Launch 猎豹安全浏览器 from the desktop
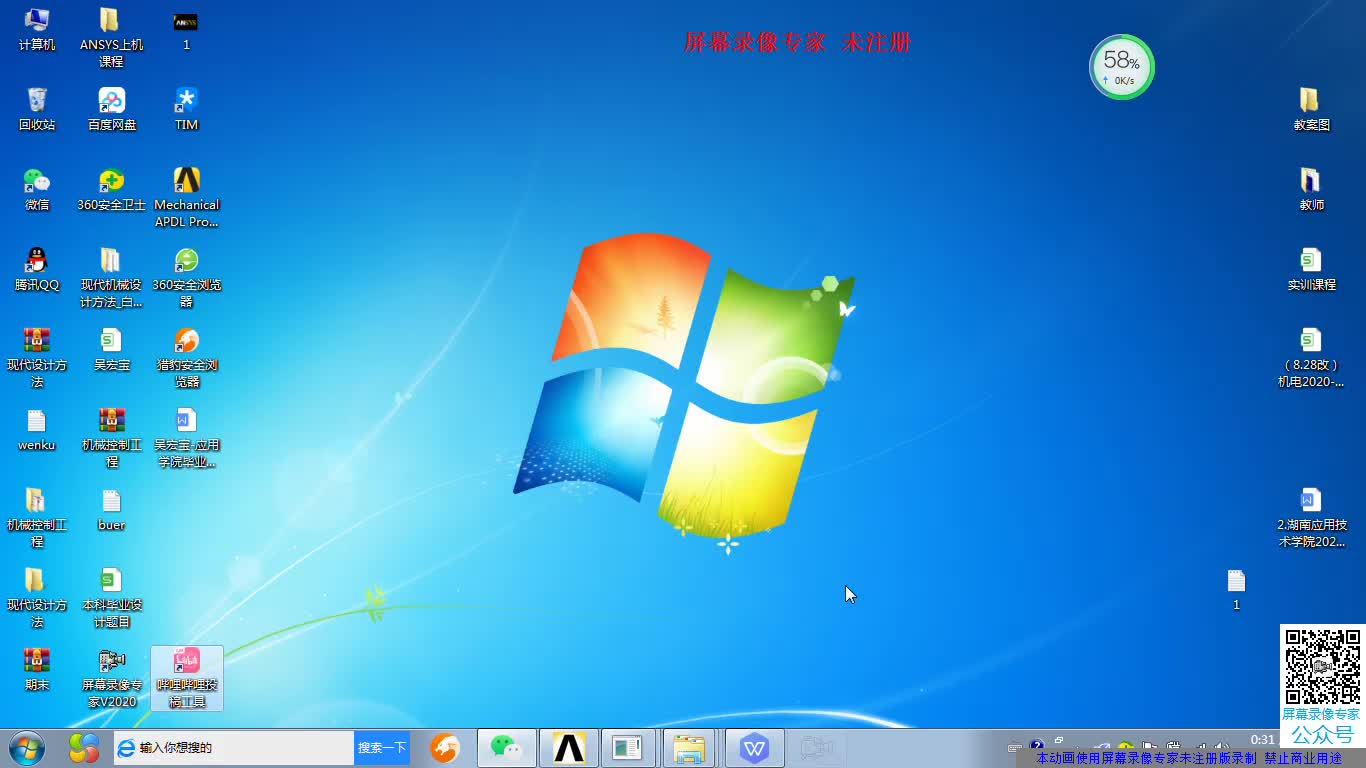Image resolution: width=1366 pixels, height=768 pixels. pyautogui.click(x=186, y=357)
